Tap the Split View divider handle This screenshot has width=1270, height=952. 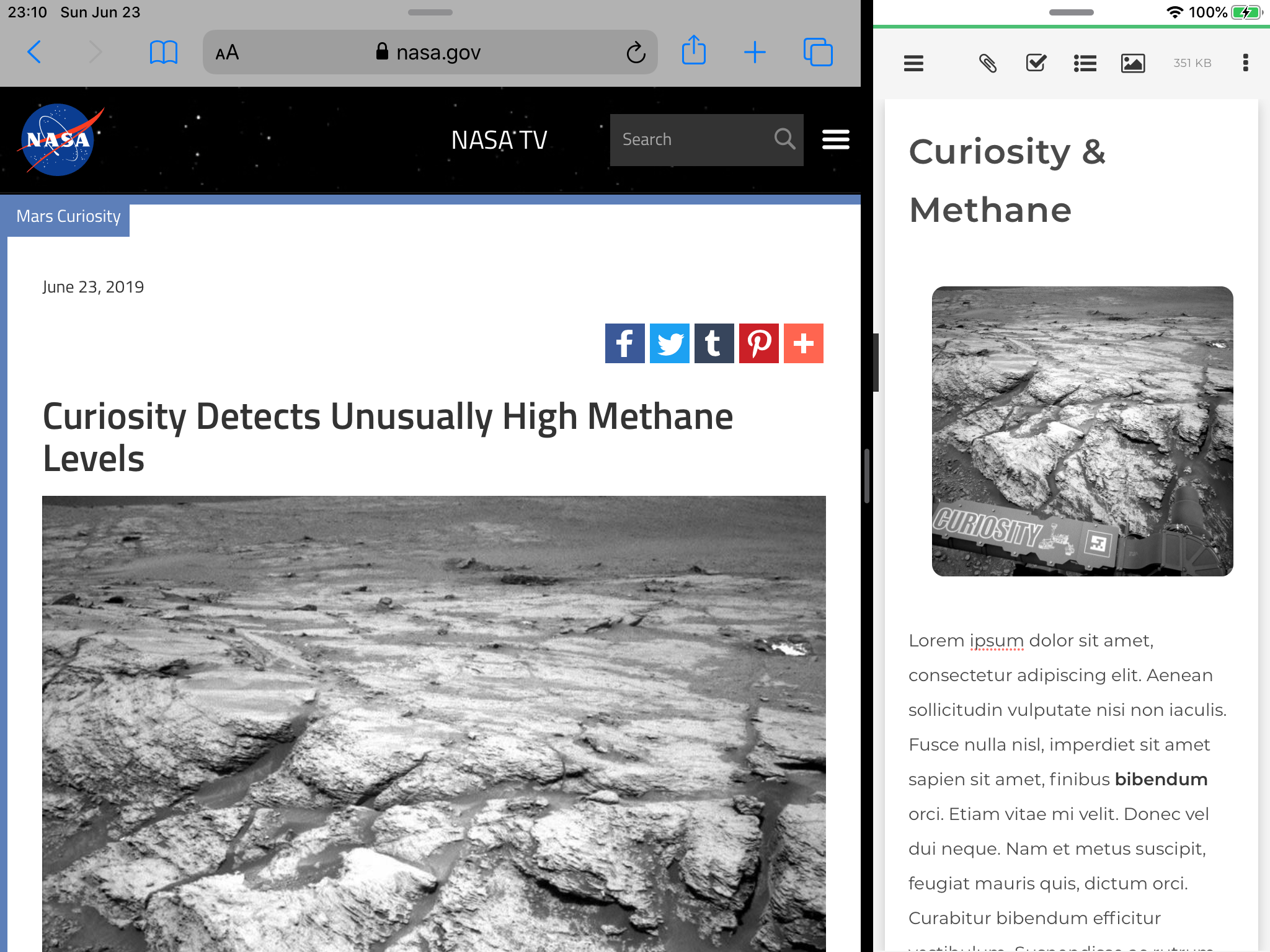pos(867,476)
